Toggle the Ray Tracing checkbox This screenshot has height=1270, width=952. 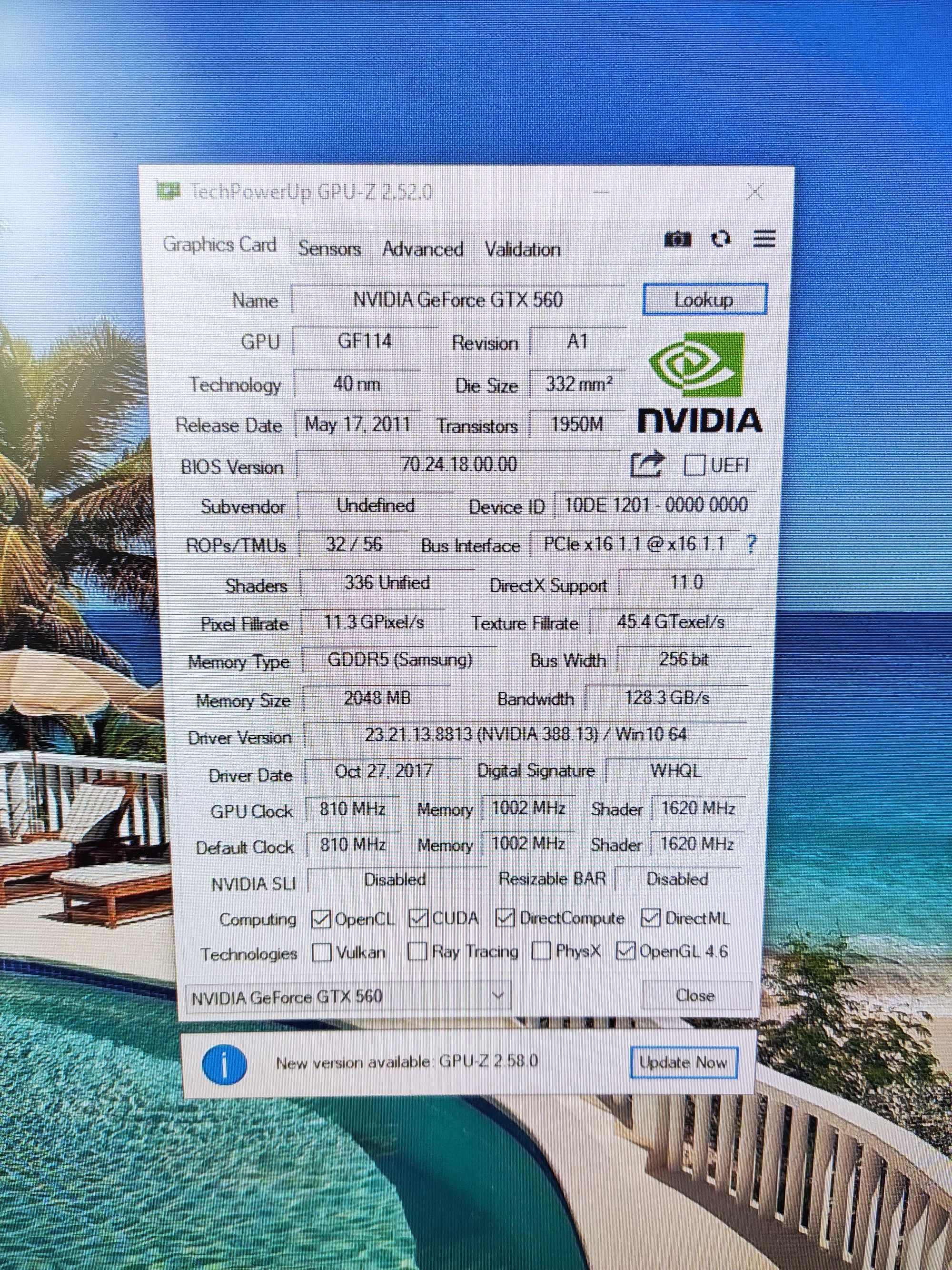pos(417,952)
